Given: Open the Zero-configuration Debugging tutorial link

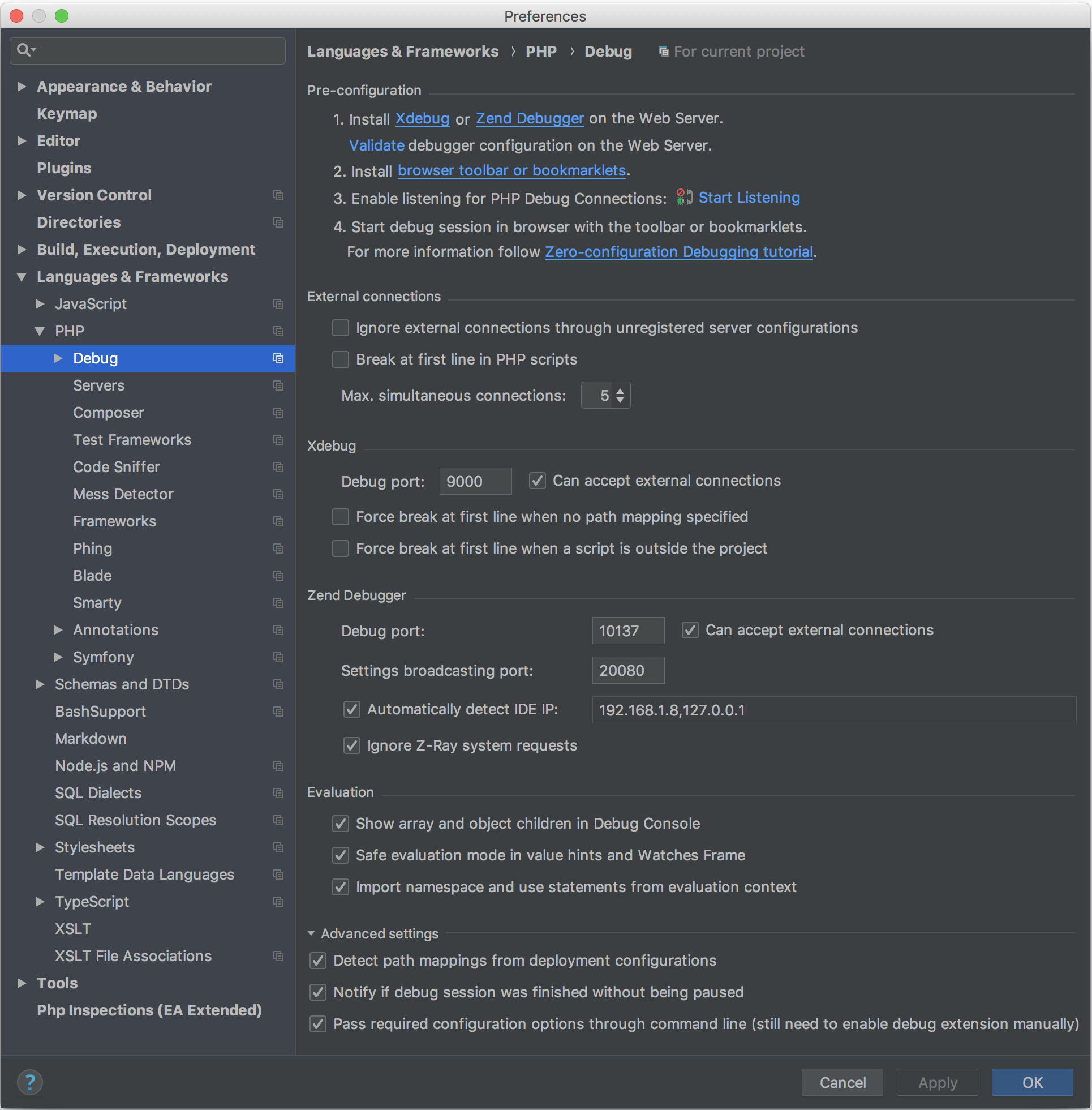Looking at the screenshot, I should [x=678, y=252].
